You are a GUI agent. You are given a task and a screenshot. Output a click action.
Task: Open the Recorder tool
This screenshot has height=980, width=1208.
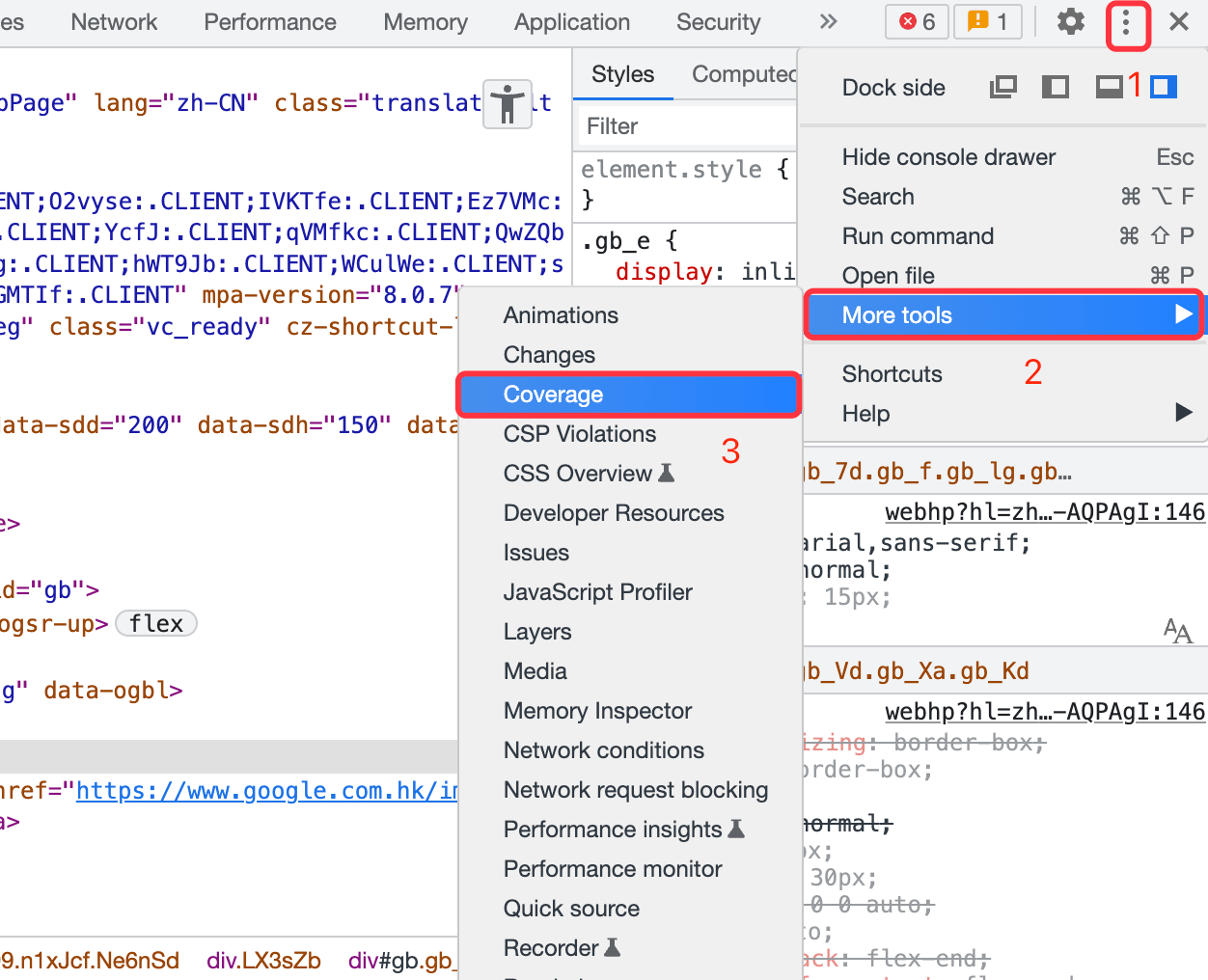pos(631,948)
